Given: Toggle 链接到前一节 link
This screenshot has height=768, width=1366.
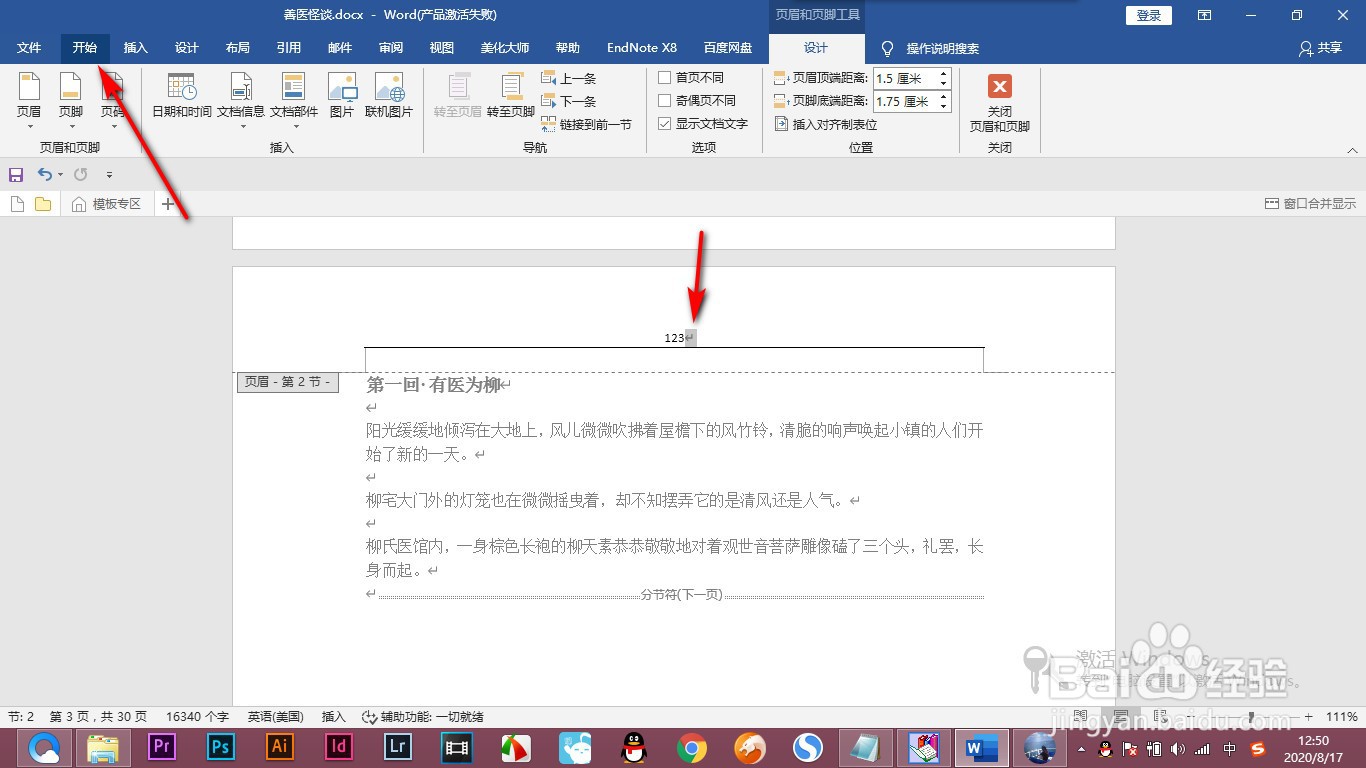Looking at the screenshot, I should pos(587,124).
